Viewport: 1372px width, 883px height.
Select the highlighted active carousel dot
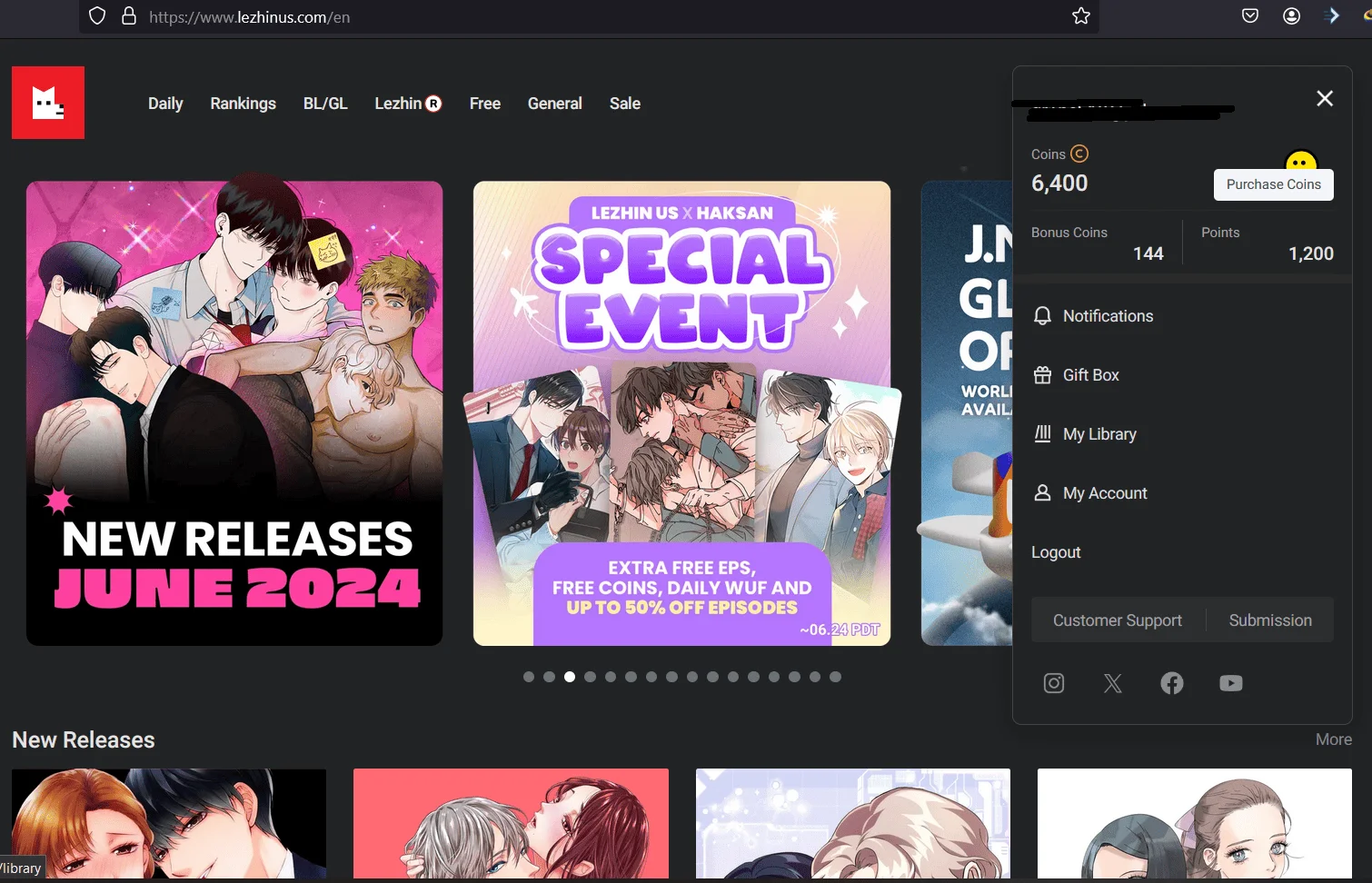point(570,677)
